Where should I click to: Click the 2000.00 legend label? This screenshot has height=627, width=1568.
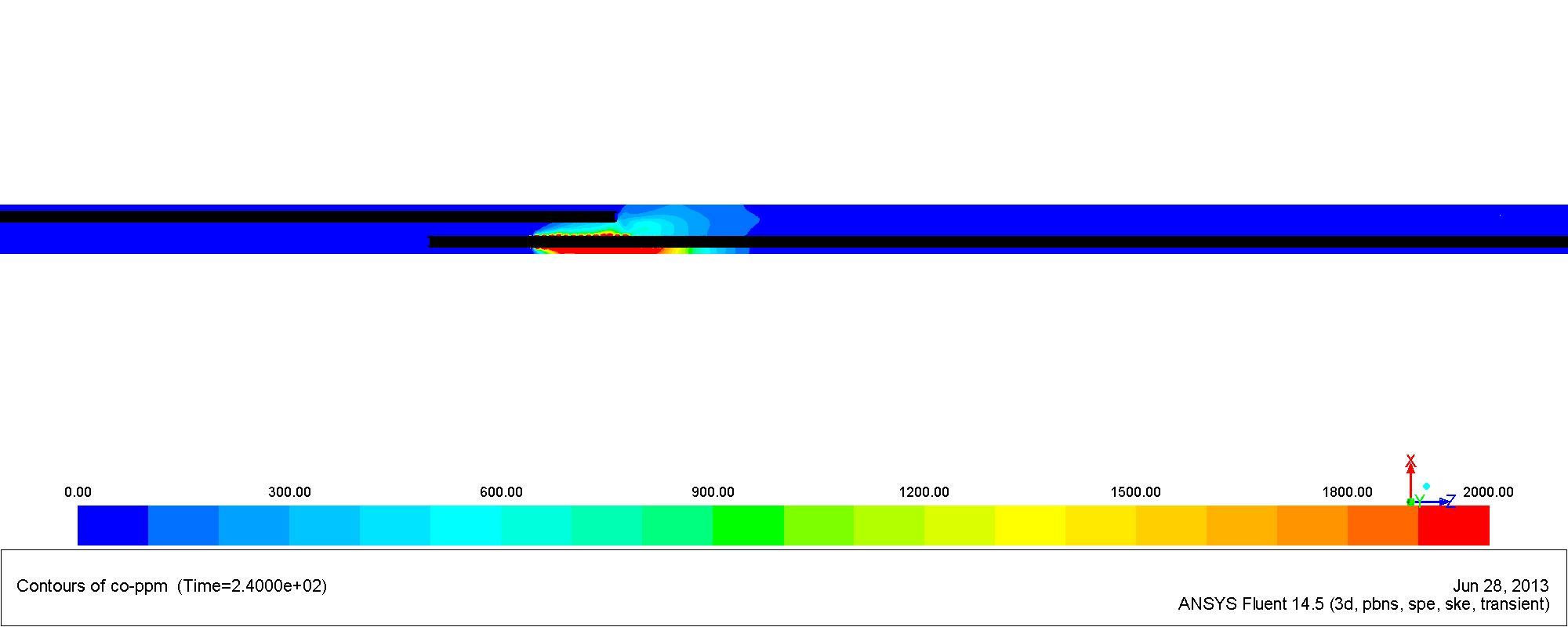[x=1488, y=492]
